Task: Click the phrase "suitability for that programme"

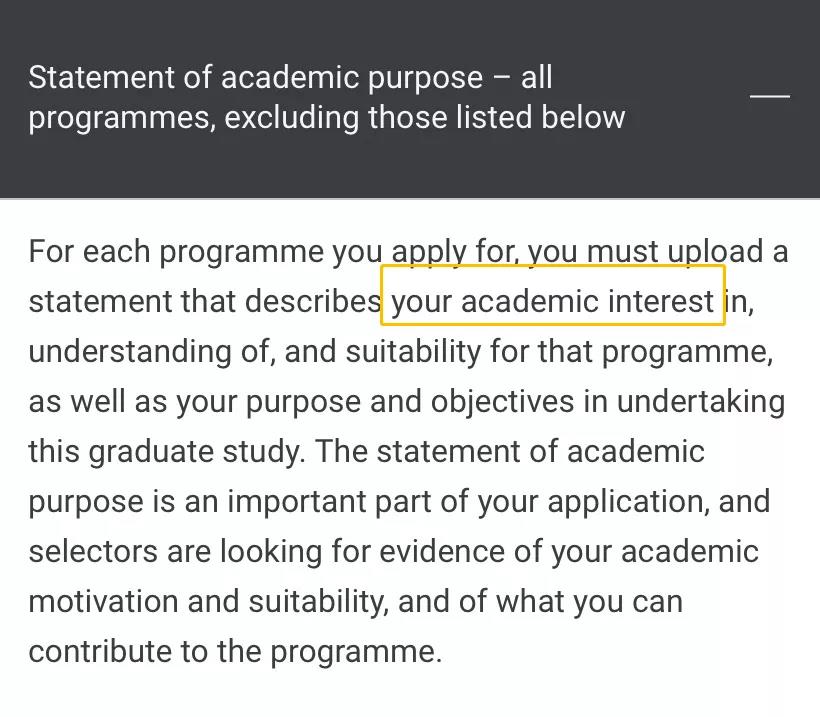Action: (559, 352)
